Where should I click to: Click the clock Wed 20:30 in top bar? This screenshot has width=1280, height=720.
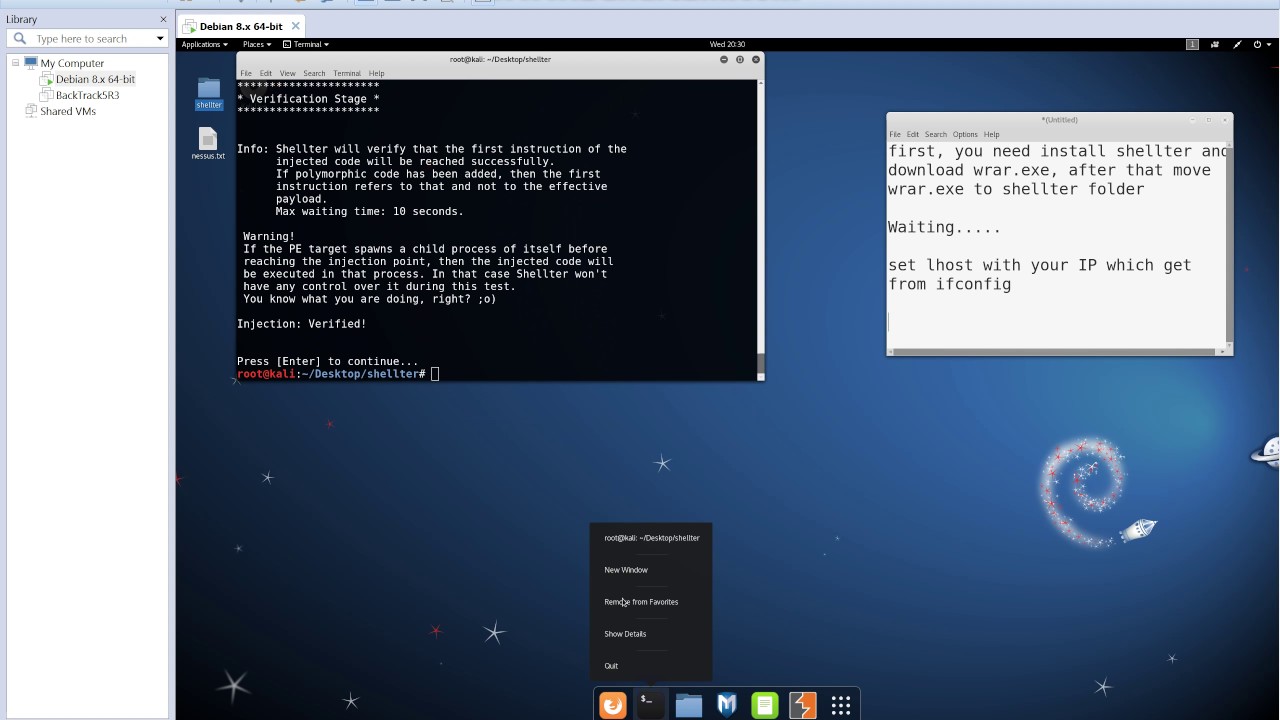coord(727,44)
